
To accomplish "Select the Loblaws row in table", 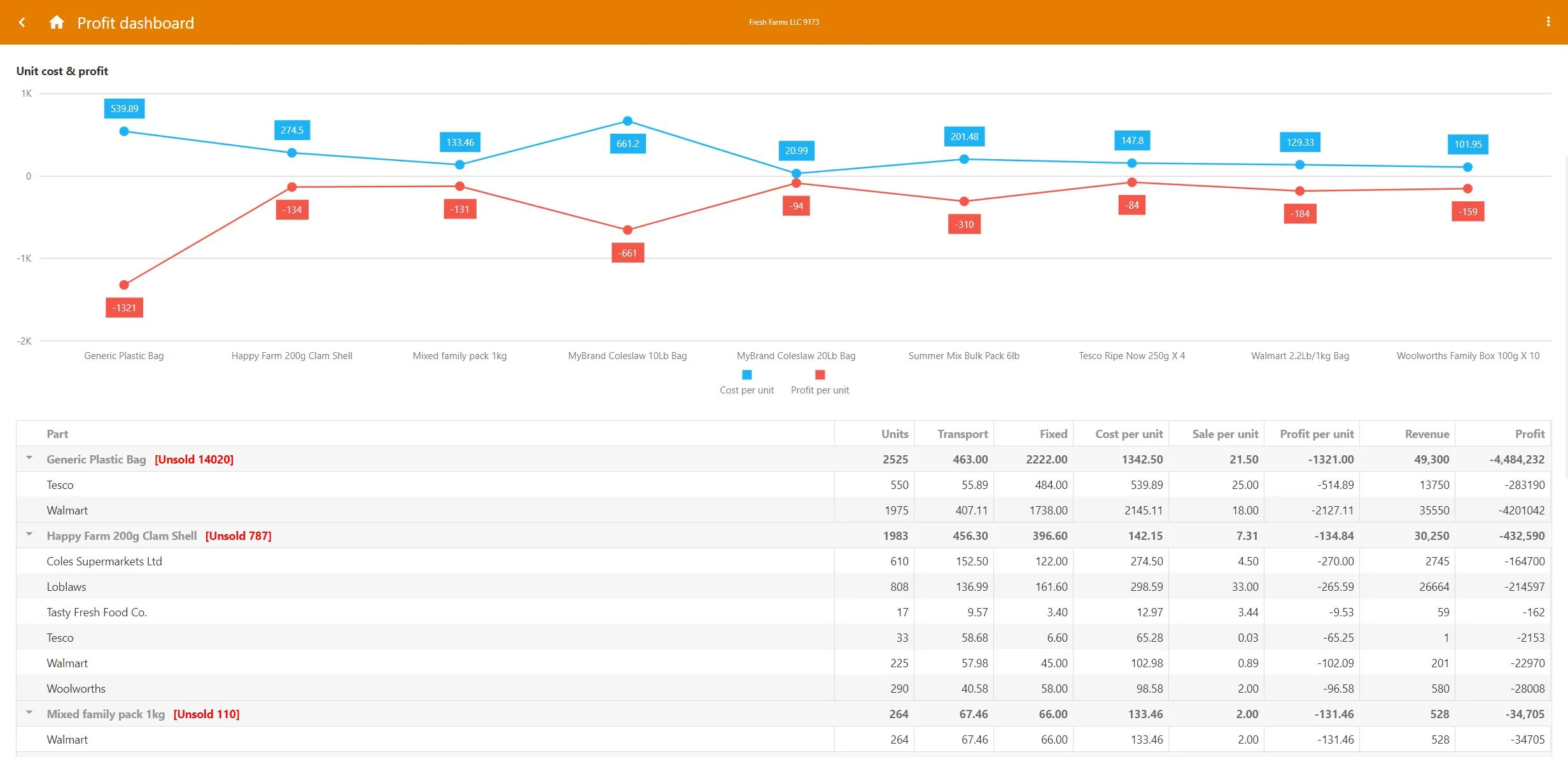I will [783, 586].
